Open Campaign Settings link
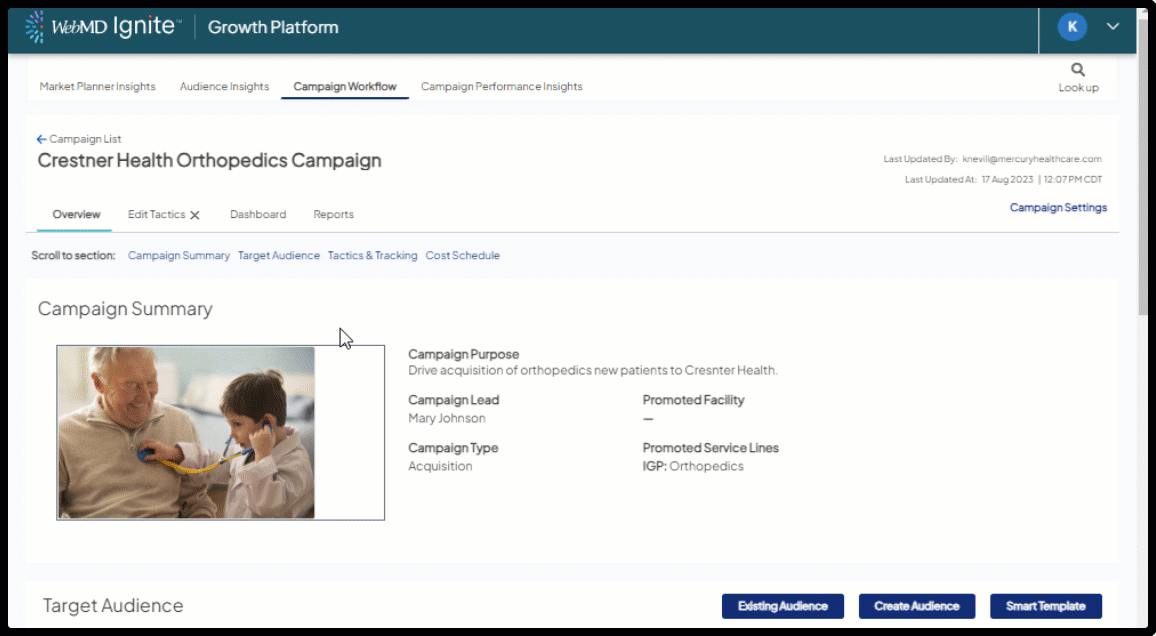Screen dimensions: 1156x636 click(x=1058, y=208)
